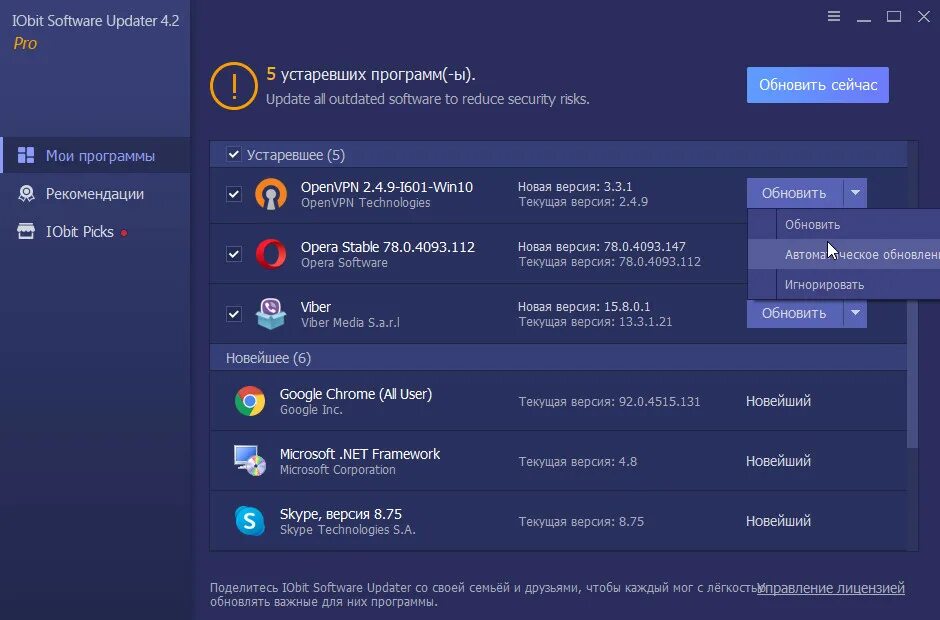Close the IObit Software Updater window

[924, 17]
